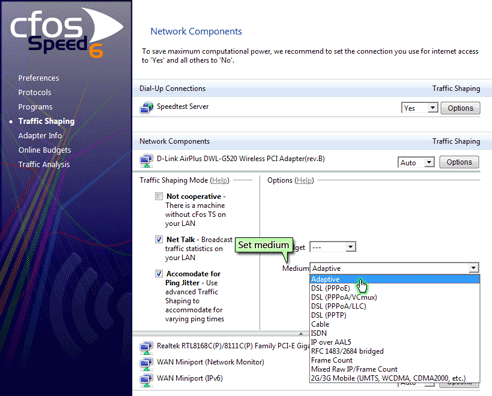This screenshot has height=396, width=492.
Task: Click the Network Components page title
Action: [x=196, y=31]
